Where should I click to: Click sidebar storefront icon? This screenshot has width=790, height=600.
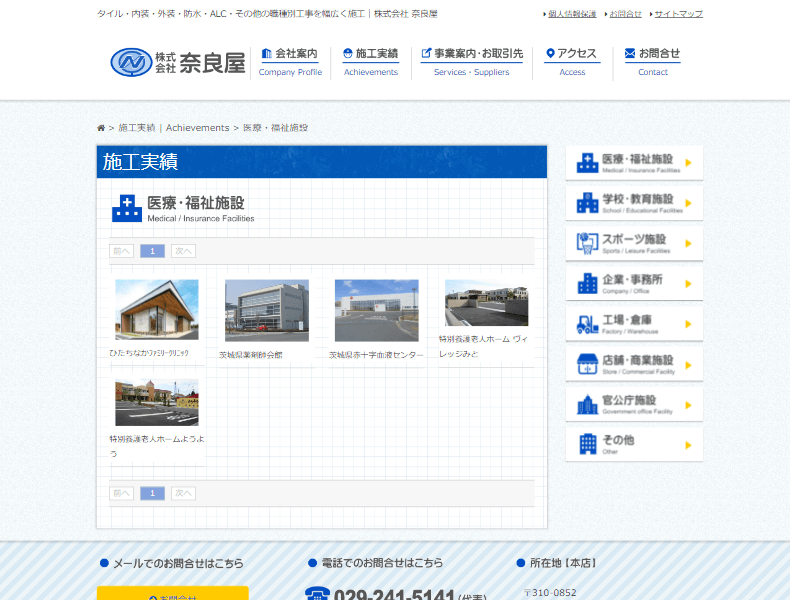(587, 364)
